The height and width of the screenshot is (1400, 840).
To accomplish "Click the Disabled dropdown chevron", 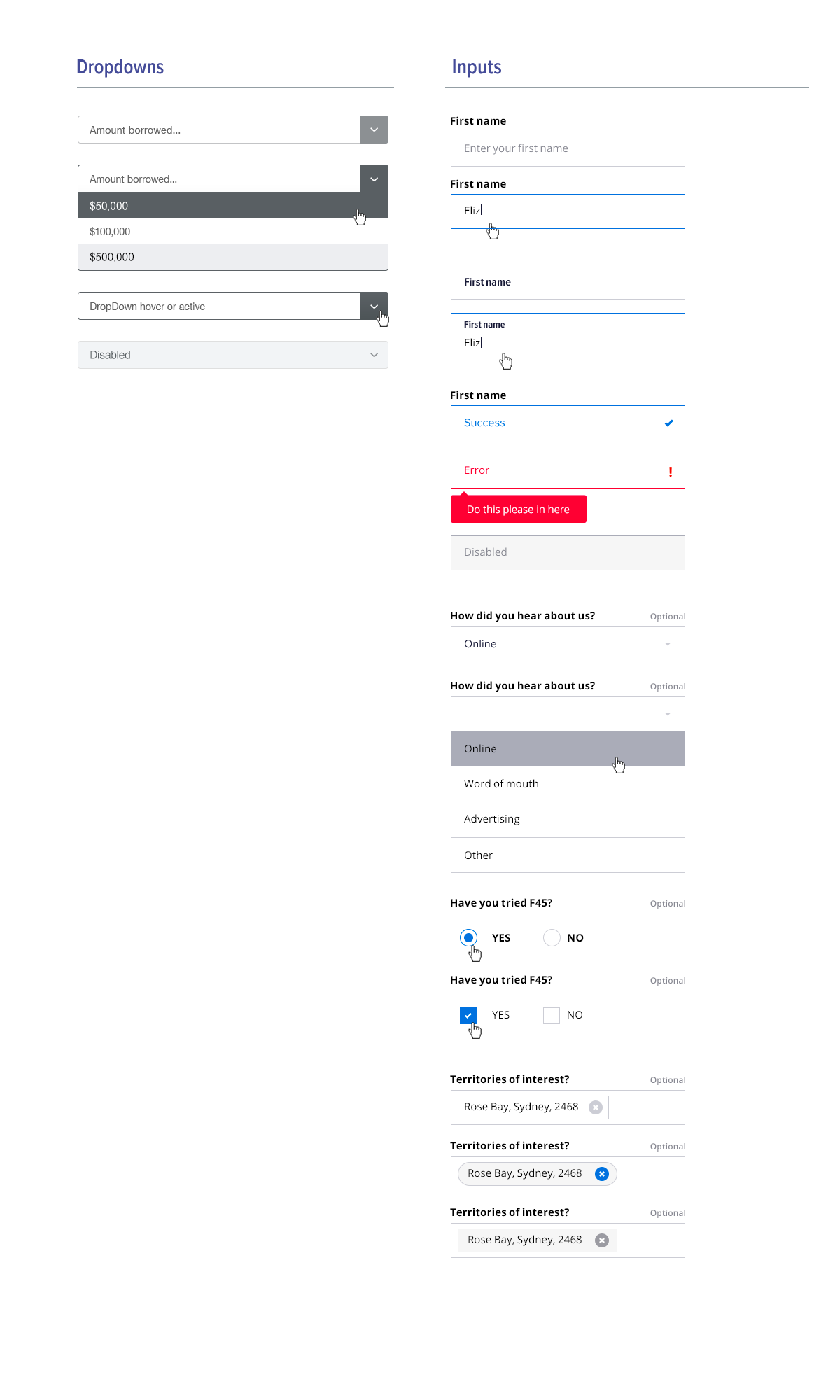I will tap(374, 355).
